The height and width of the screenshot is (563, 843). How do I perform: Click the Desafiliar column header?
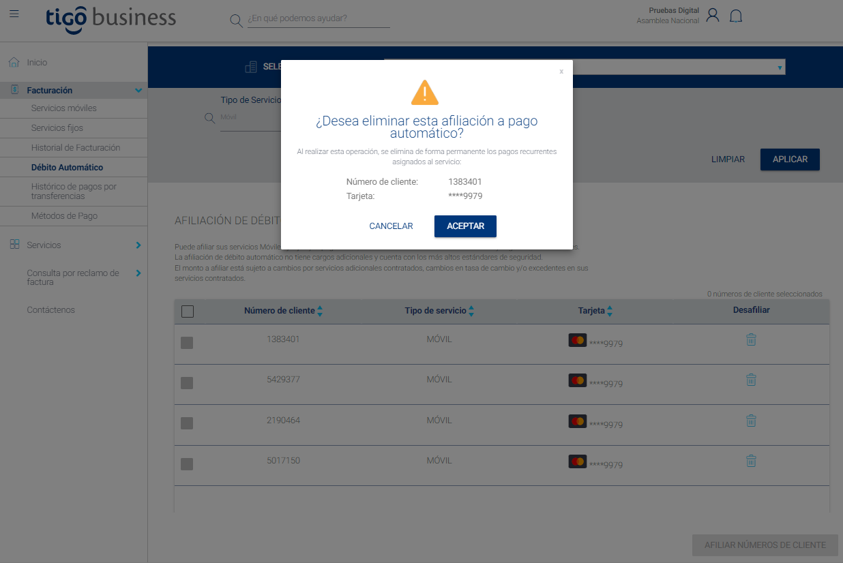point(751,310)
